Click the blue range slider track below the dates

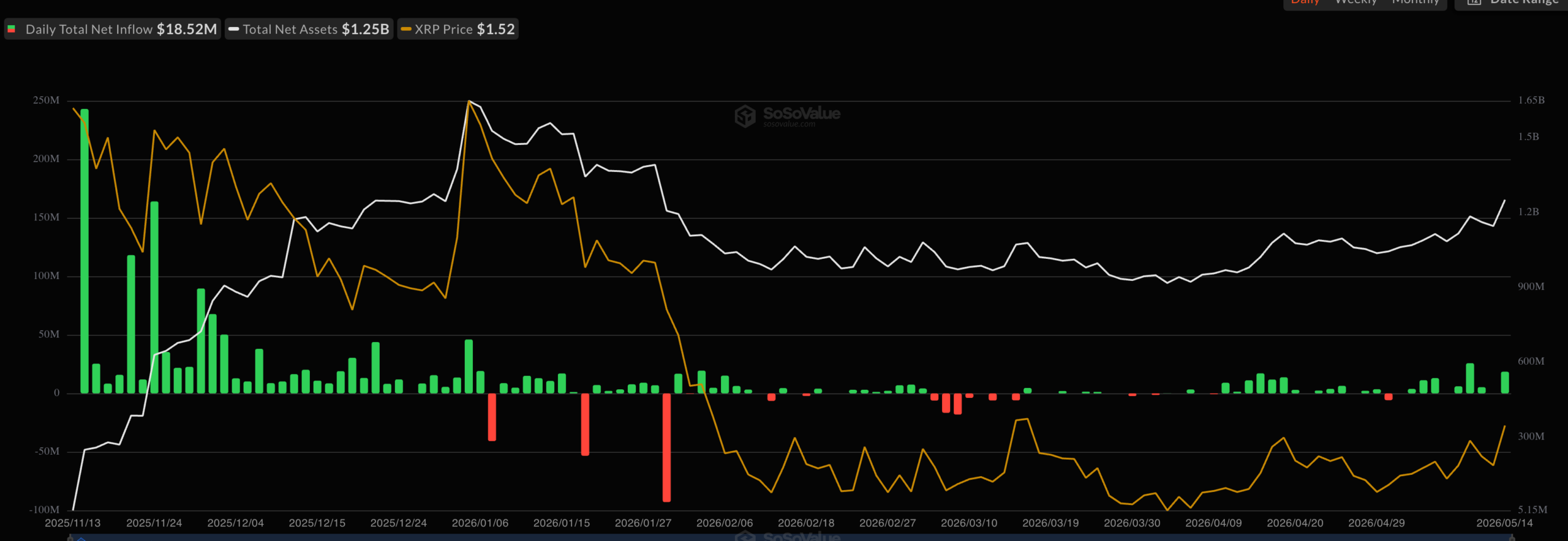coord(790,538)
